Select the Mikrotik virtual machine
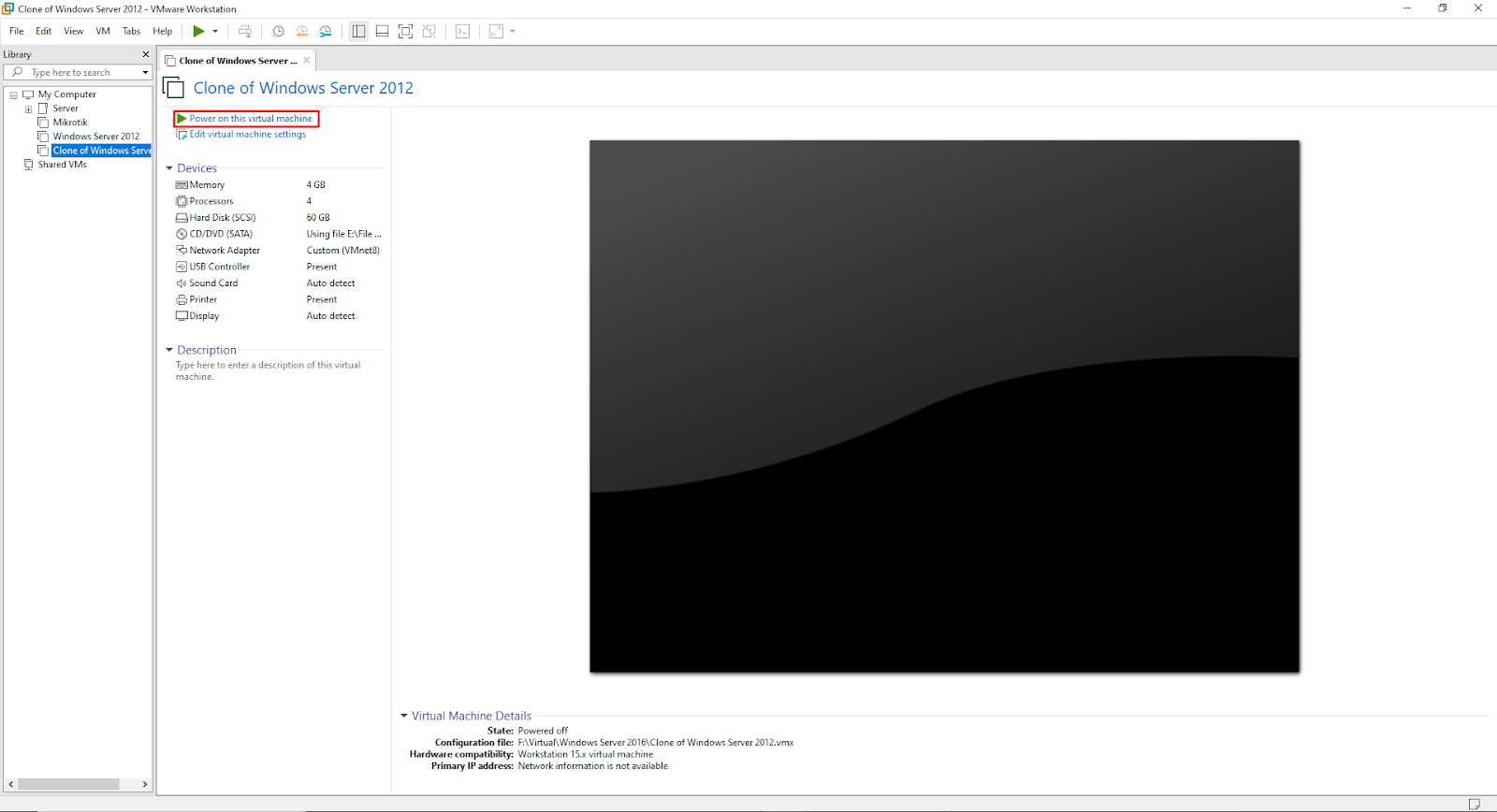Image resolution: width=1497 pixels, height=812 pixels. pyautogui.click(x=70, y=123)
